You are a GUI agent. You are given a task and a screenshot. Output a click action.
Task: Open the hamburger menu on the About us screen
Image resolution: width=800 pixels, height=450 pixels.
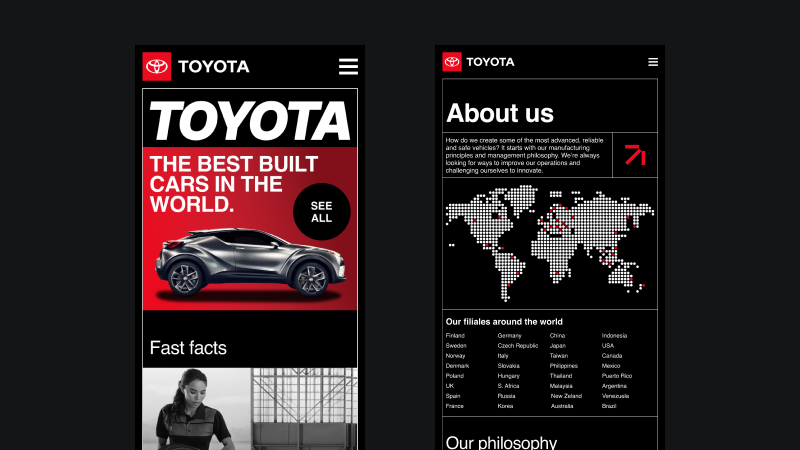point(653,62)
